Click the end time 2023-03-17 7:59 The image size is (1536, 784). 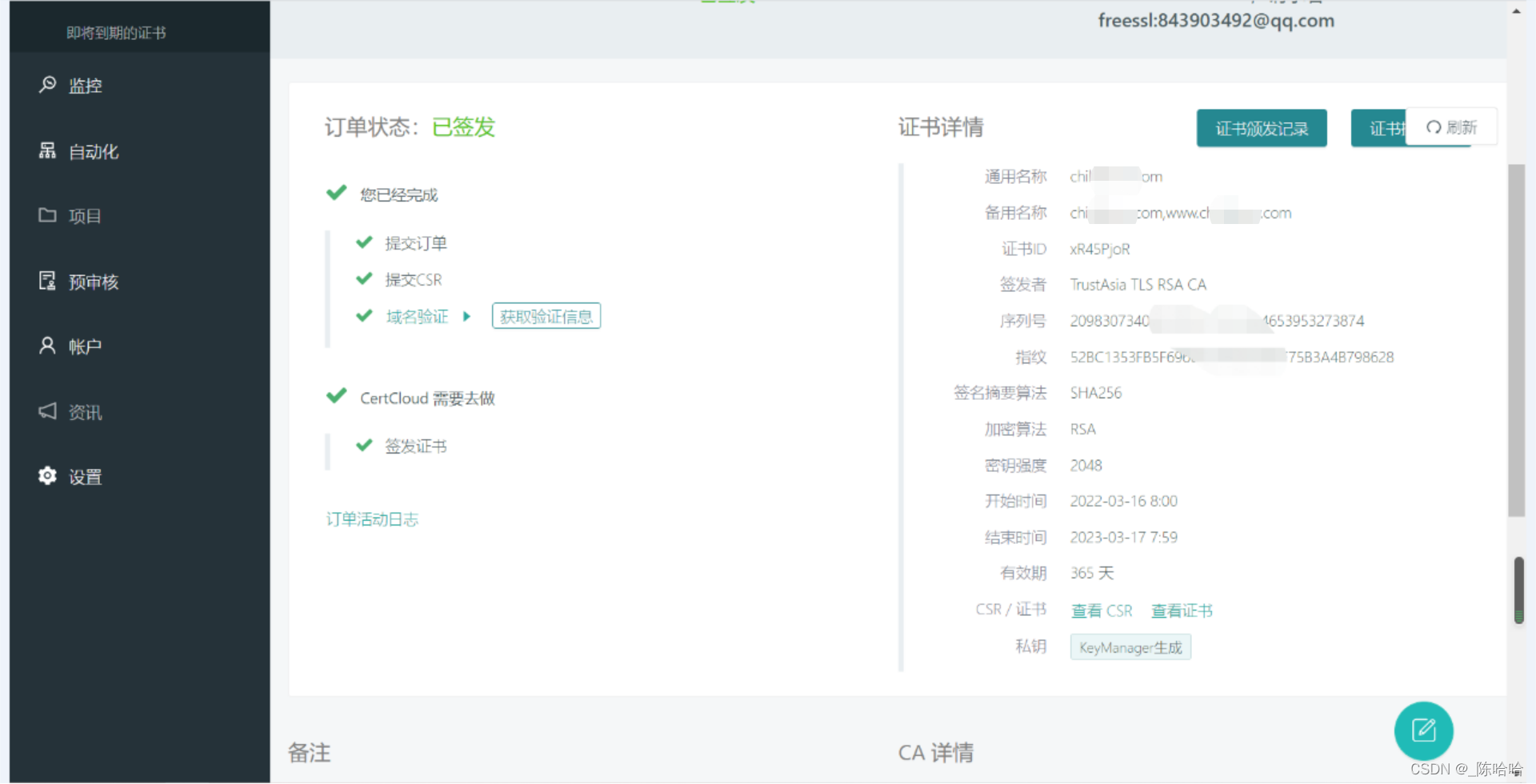(x=1124, y=538)
